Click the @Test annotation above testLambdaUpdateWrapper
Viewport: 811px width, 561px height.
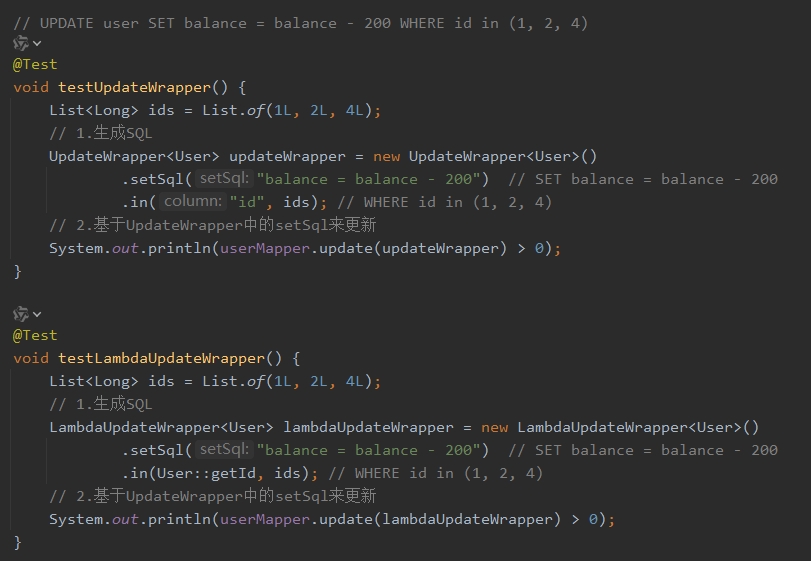[35, 336]
